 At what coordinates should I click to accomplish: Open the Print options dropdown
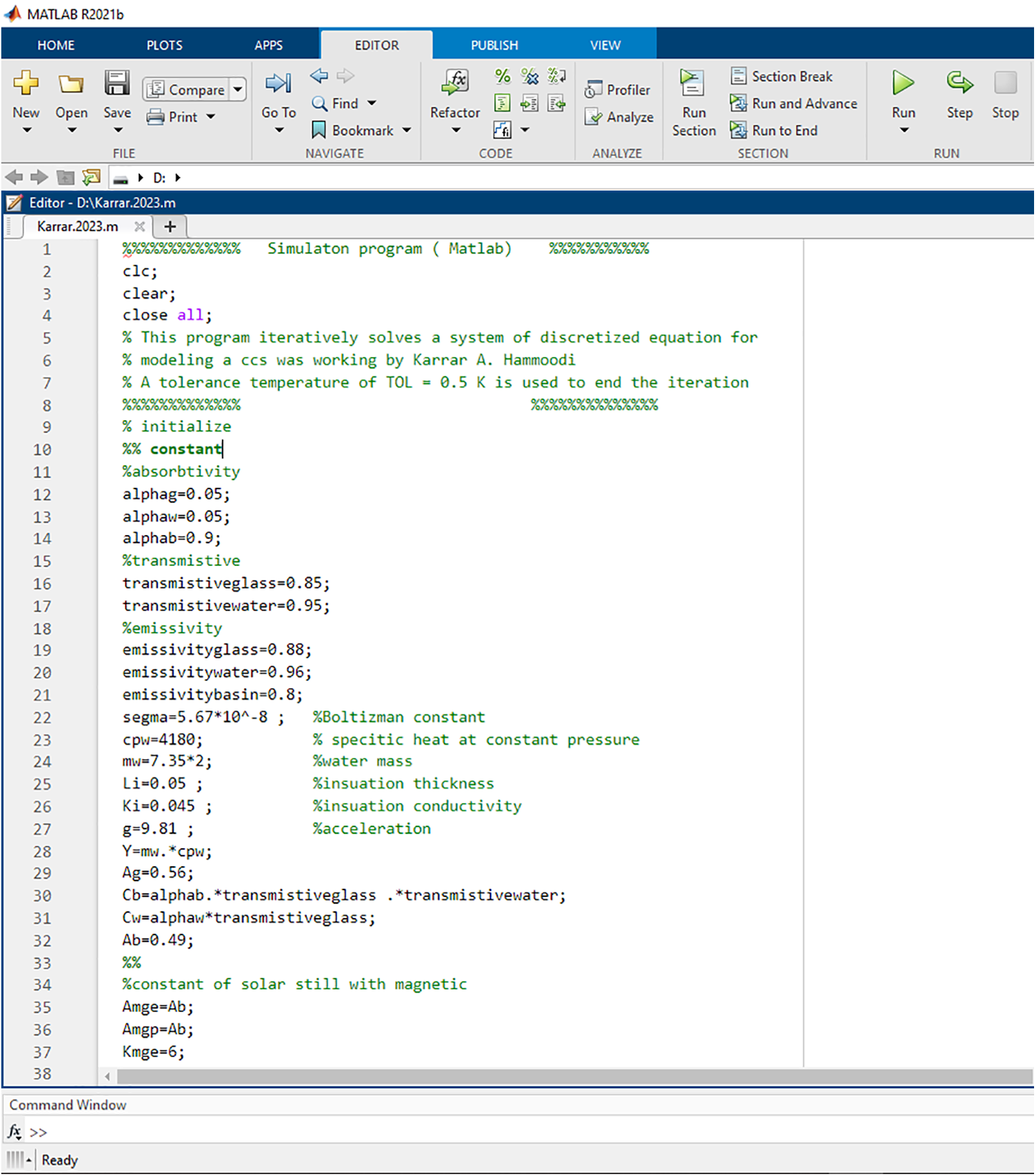(211, 117)
